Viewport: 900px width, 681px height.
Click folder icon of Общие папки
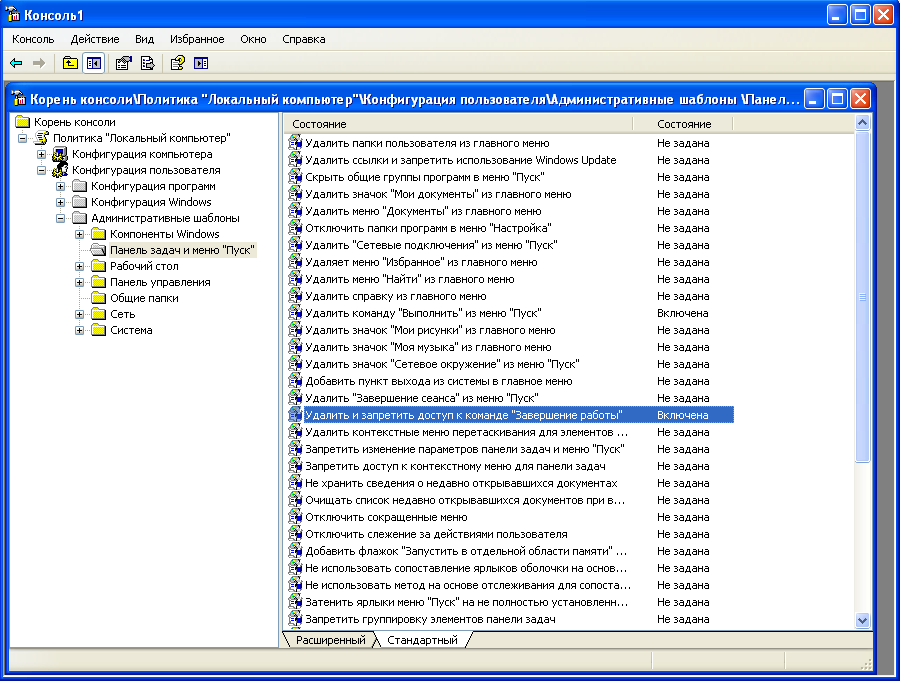coord(99,298)
